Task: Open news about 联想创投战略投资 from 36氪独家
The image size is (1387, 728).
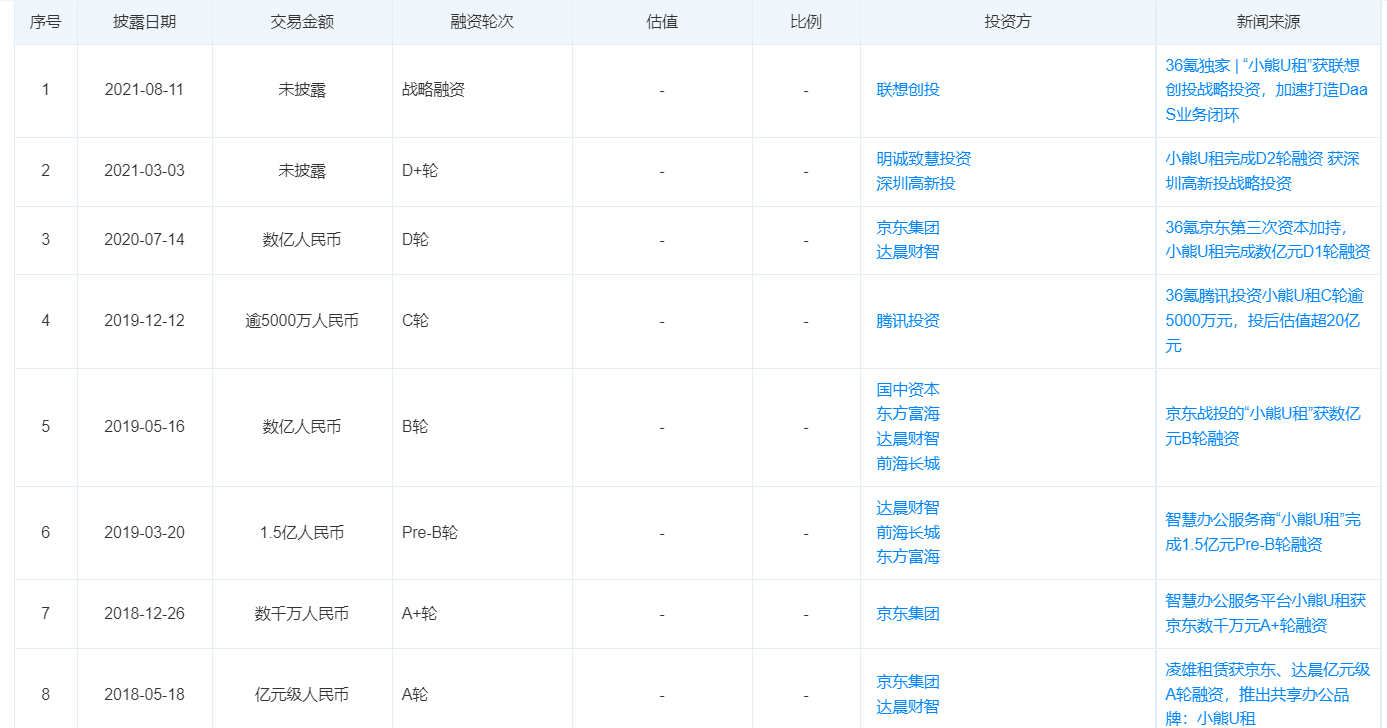Action: 1267,90
